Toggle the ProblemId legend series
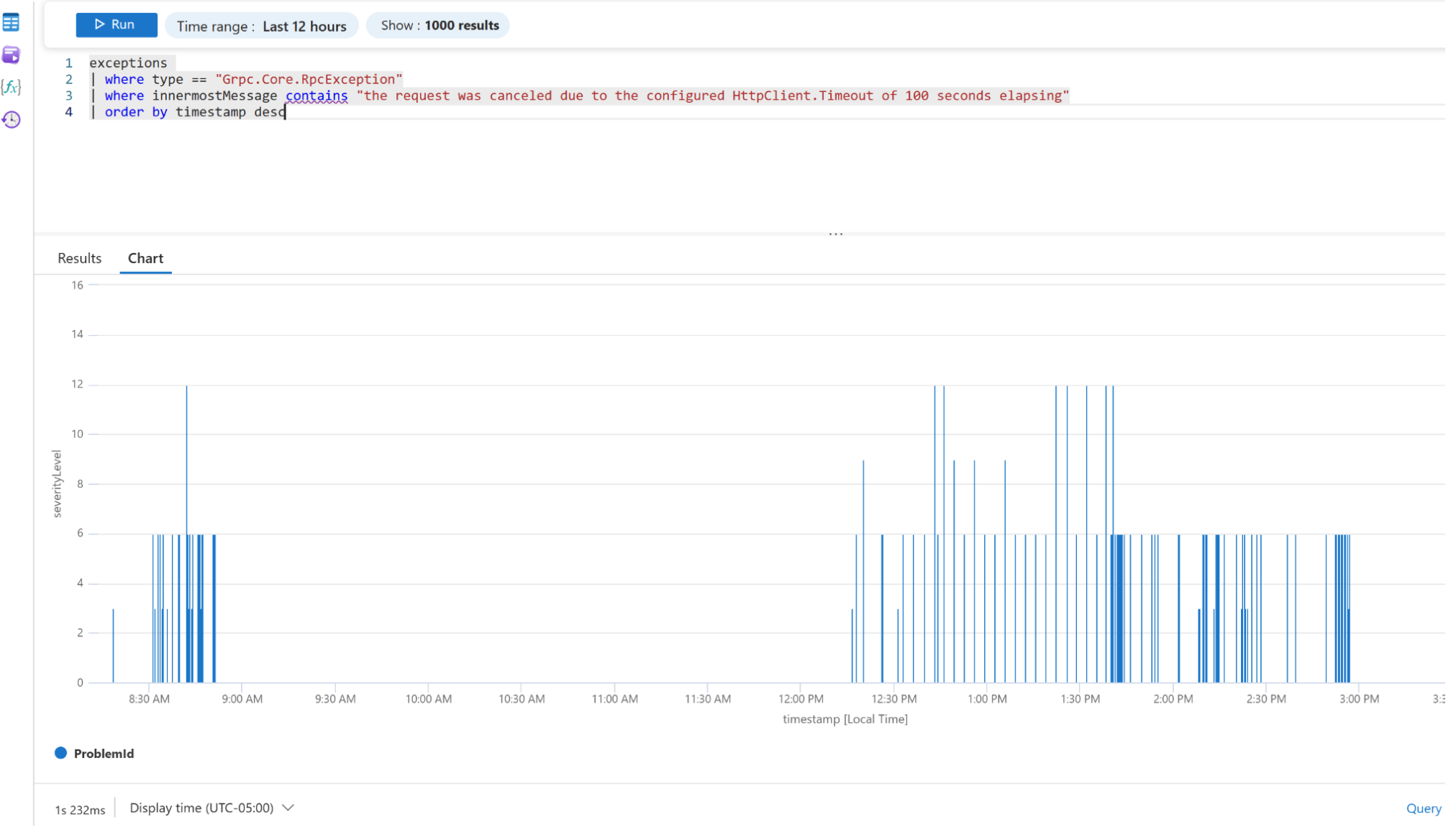 click(104, 754)
